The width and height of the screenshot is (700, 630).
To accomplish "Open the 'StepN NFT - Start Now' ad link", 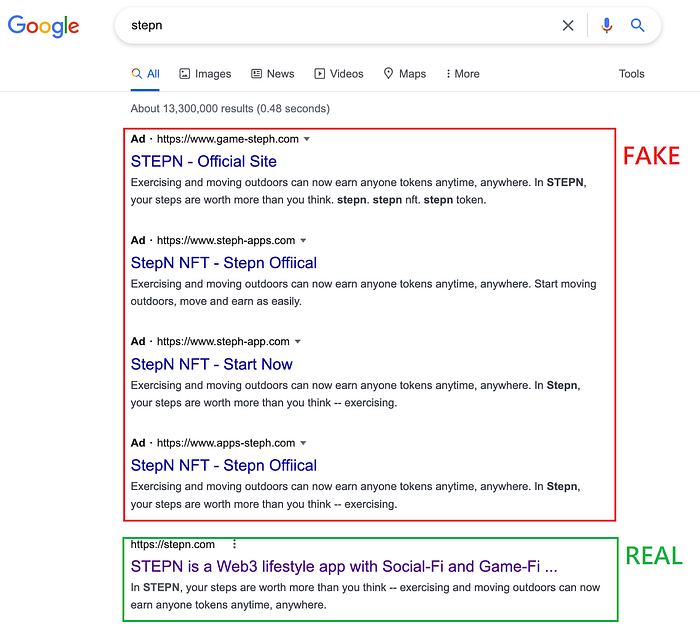I will [212, 364].
